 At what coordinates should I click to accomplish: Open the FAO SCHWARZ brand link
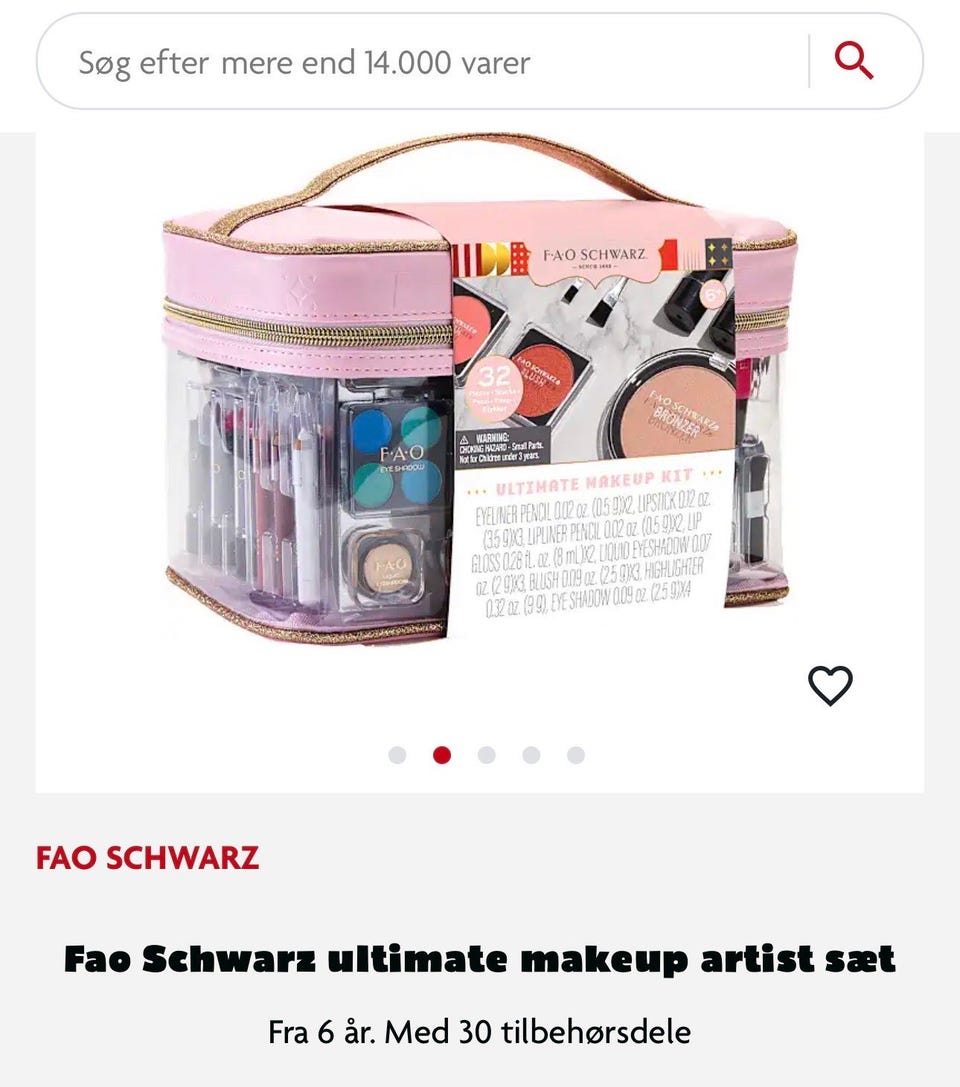click(148, 858)
